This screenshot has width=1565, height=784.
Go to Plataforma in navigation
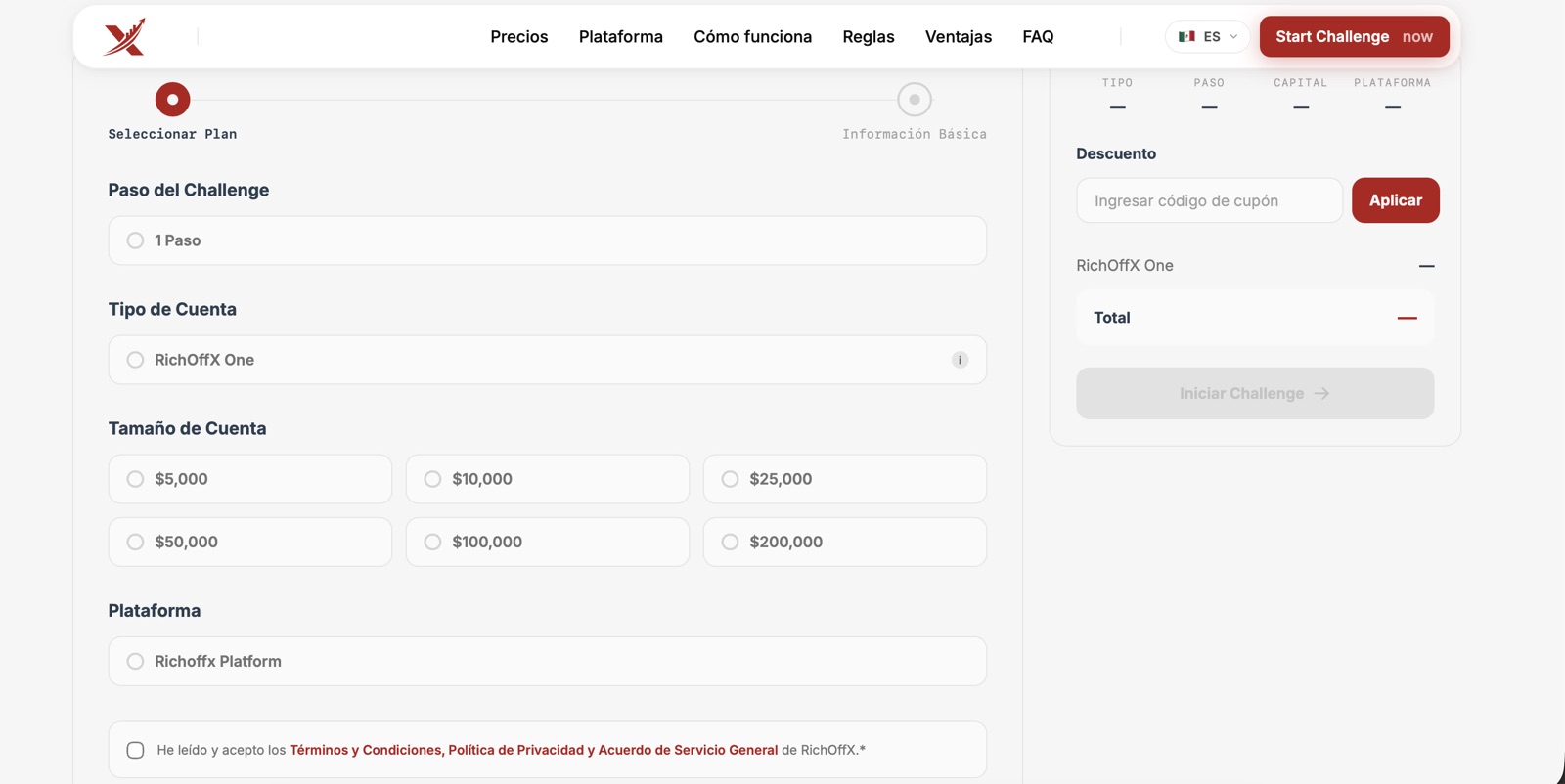[621, 37]
